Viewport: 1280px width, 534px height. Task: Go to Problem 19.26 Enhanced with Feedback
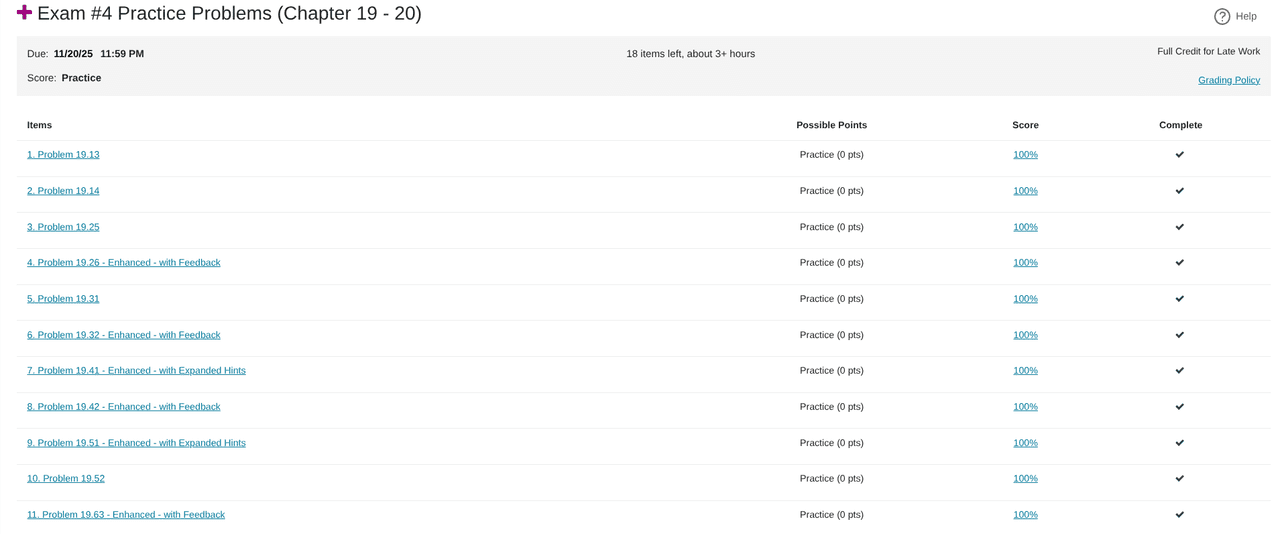pyautogui.click(x=123, y=263)
